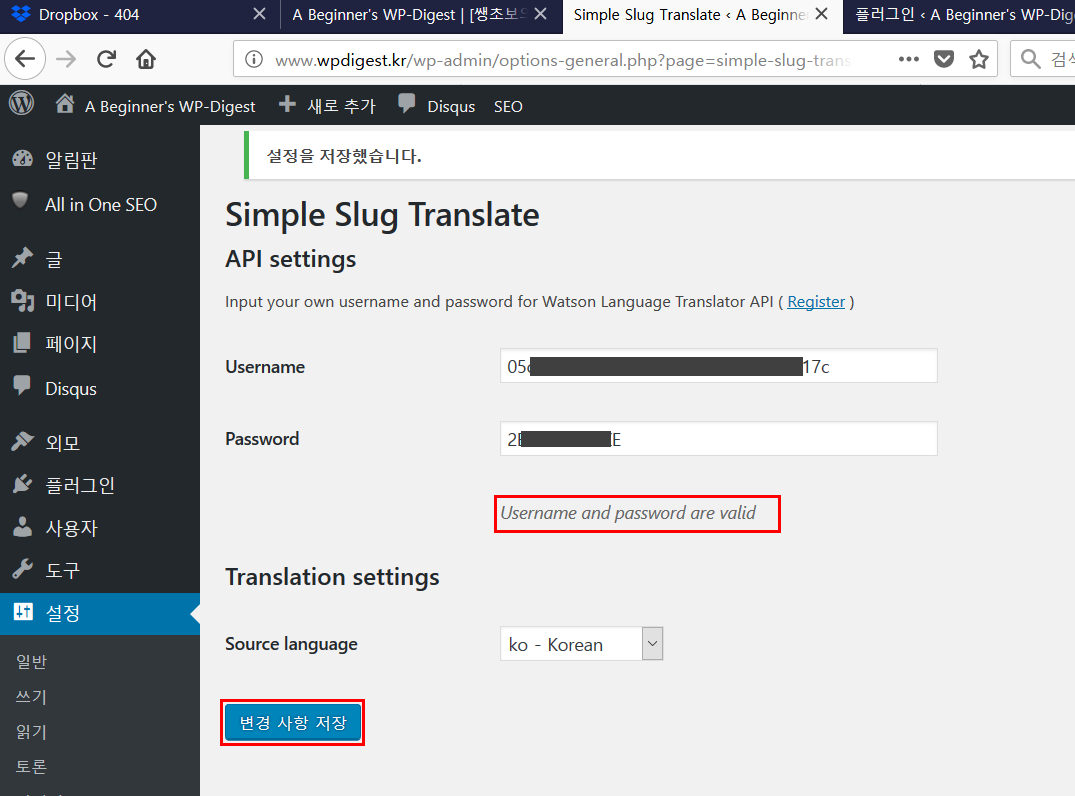
Task: Click the Disqus comment bubble icon in admin bar
Action: (407, 104)
